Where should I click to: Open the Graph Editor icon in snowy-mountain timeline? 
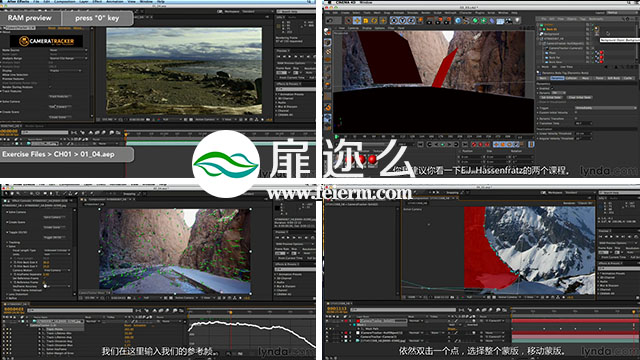pyautogui.click(x=504, y=311)
